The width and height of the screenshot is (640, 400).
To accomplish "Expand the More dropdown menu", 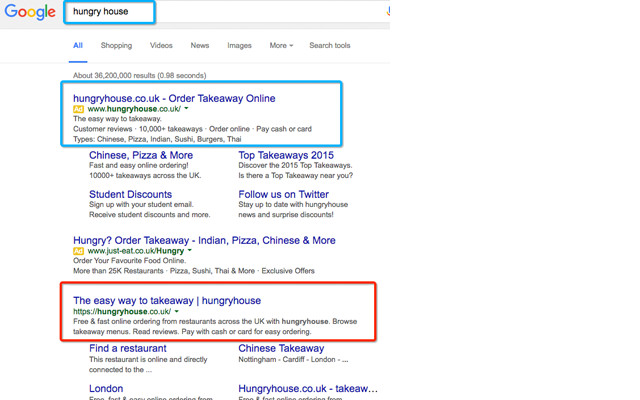I will pos(281,45).
